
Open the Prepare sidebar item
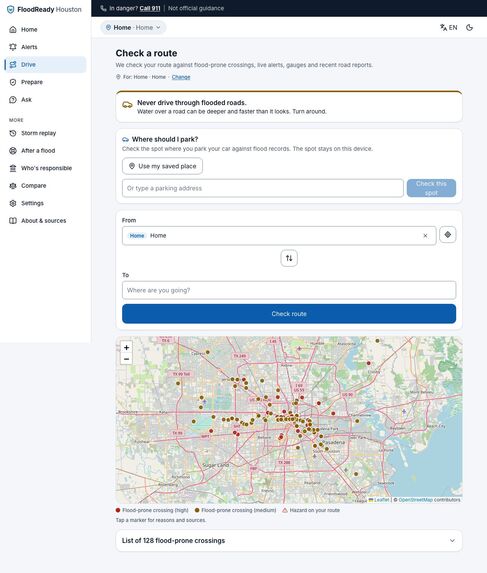(45, 82)
